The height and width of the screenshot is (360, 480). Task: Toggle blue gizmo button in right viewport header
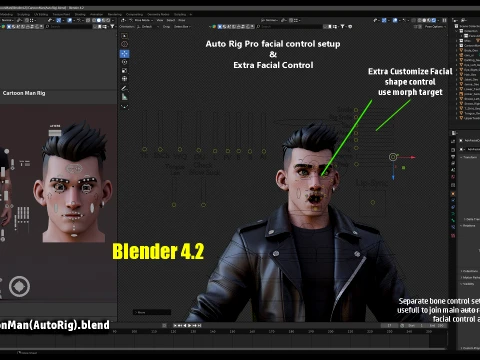pyautogui.click(x=384, y=20)
